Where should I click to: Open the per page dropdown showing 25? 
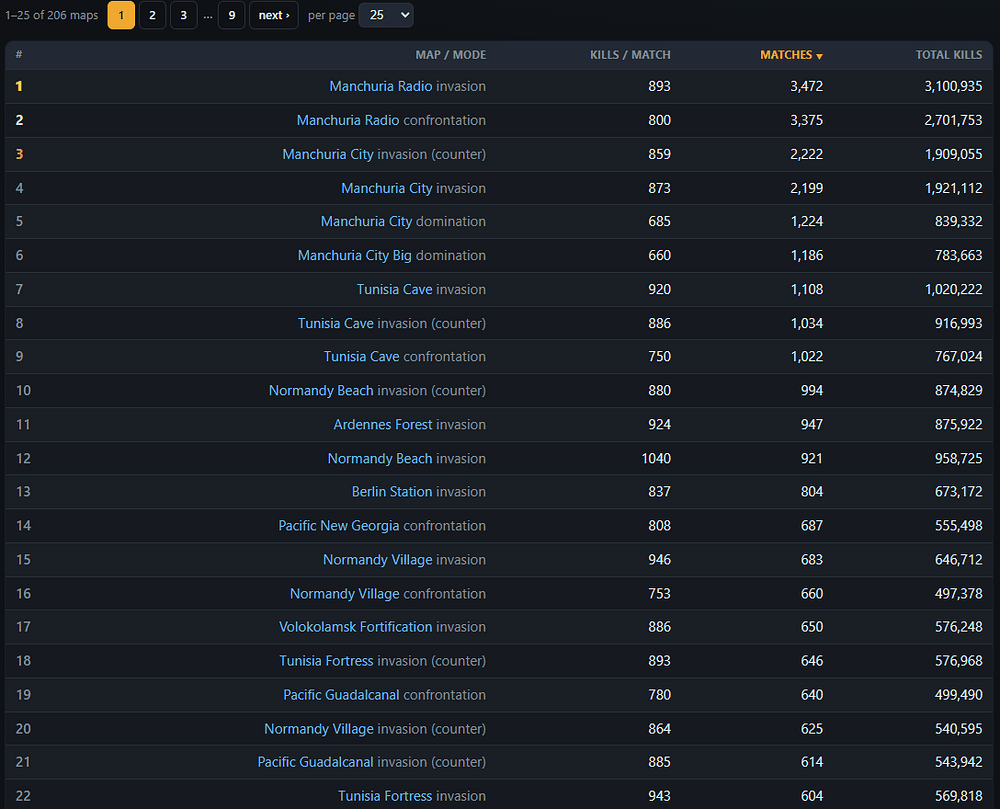tap(386, 15)
